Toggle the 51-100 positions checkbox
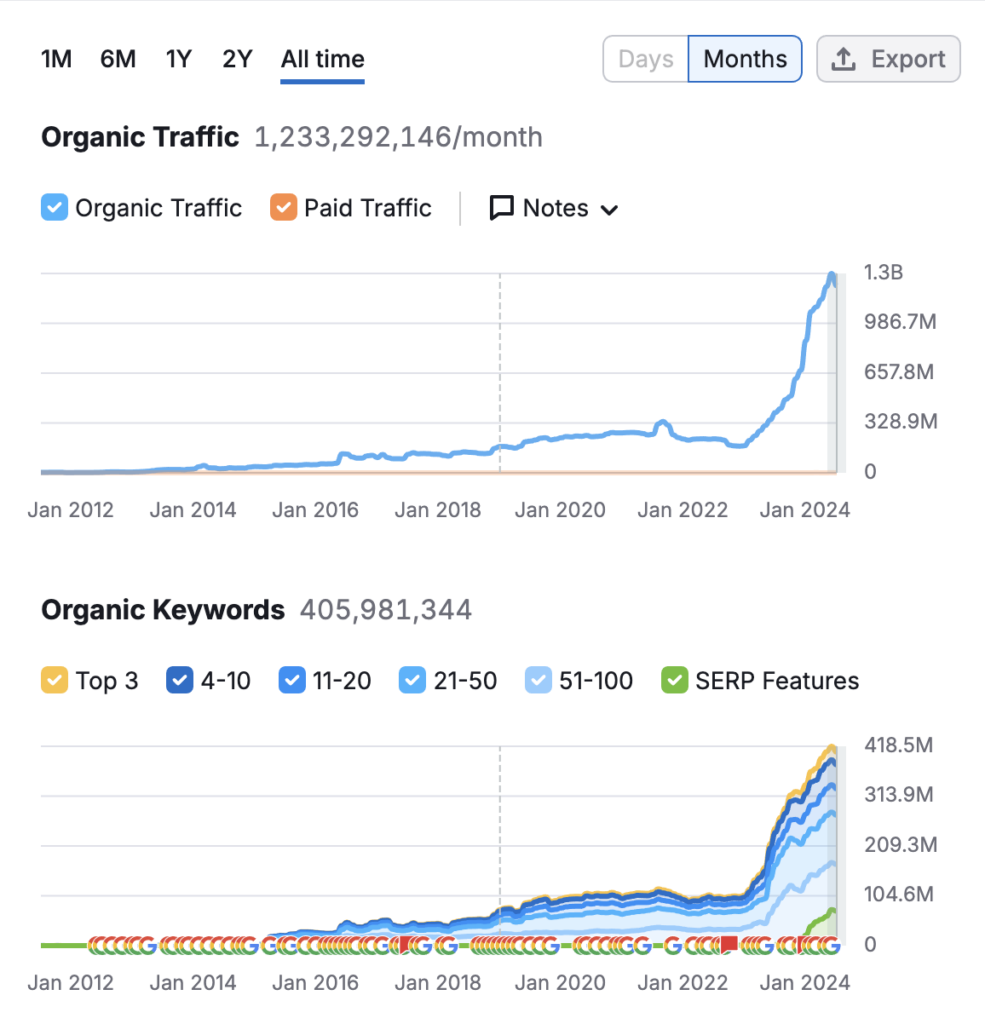The height and width of the screenshot is (1024, 985). 538,681
